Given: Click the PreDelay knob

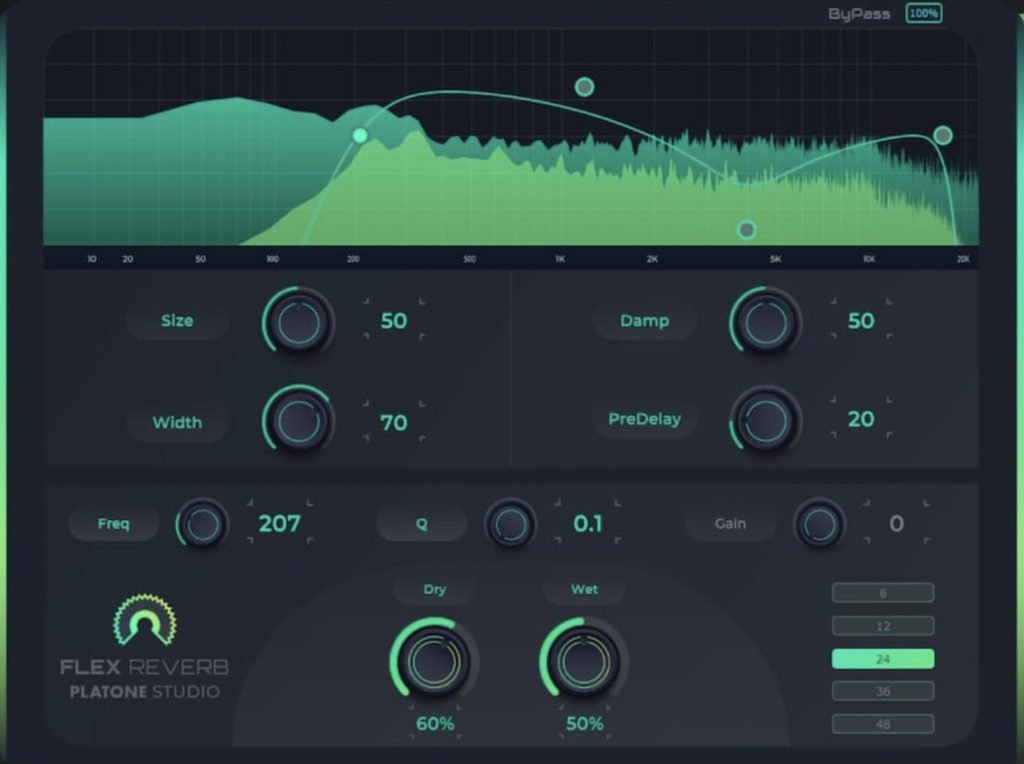Looking at the screenshot, I should (x=766, y=420).
